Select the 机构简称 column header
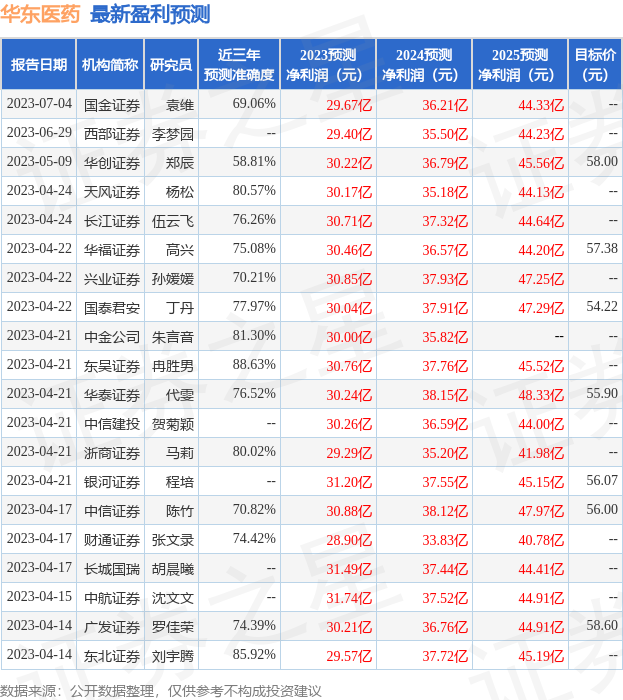This screenshot has height=700, width=623. (110, 64)
